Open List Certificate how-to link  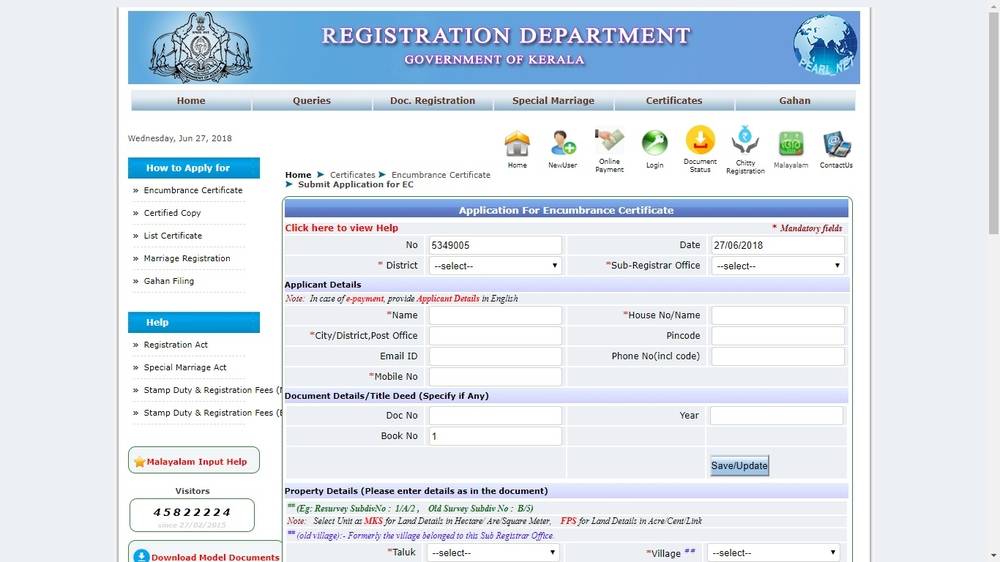pyautogui.click(x=173, y=235)
